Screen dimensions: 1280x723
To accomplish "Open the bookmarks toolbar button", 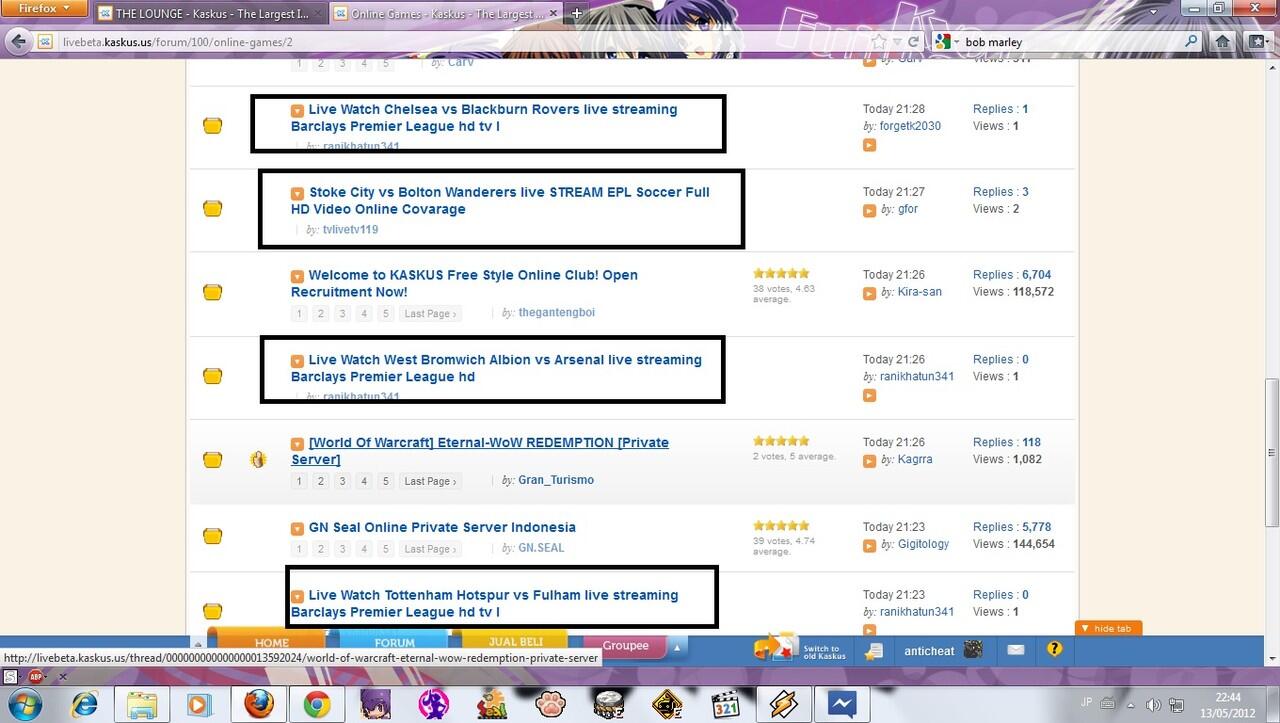I will pyautogui.click(x=1257, y=42).
